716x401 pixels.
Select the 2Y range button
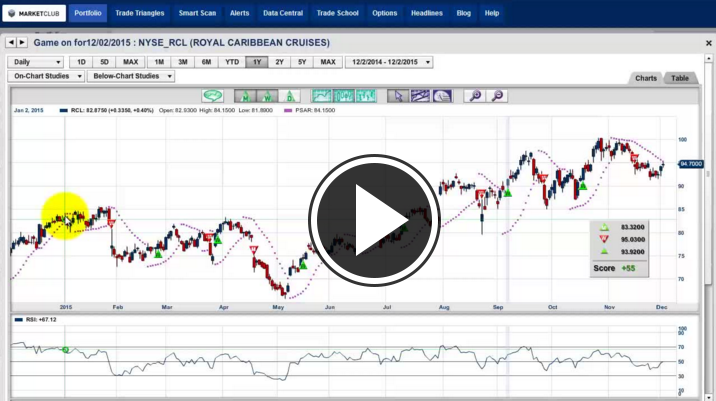coord(279,62)
